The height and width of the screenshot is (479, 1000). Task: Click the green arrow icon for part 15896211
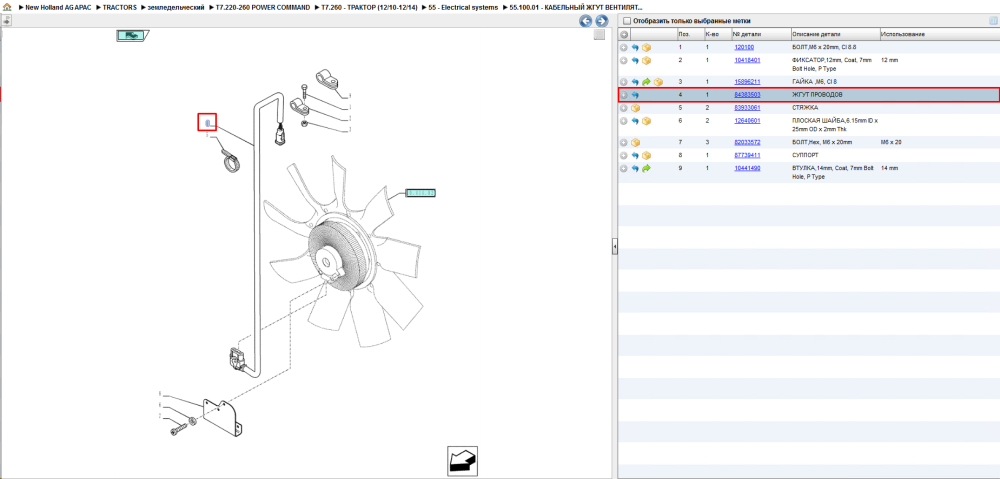click(x=647, y=82)
